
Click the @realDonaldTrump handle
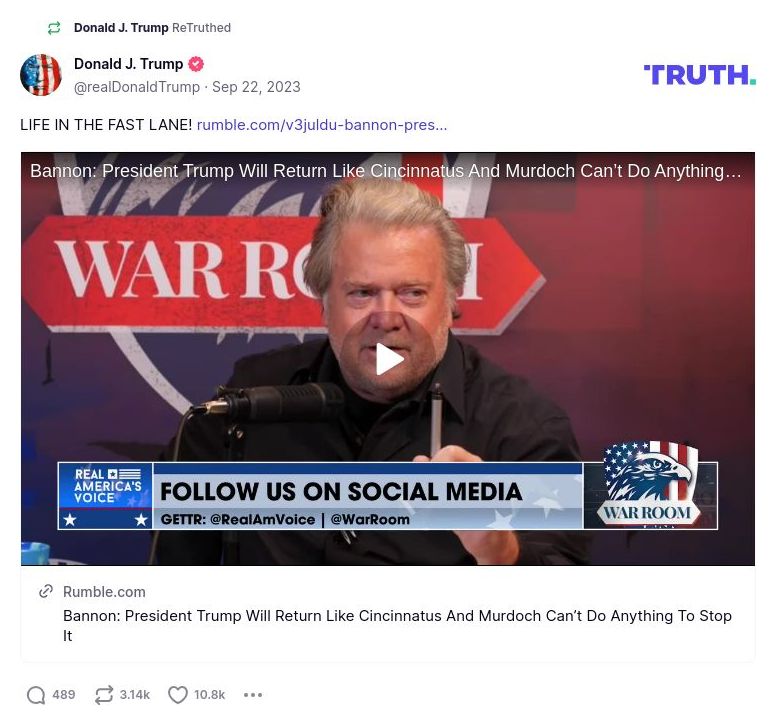pyautogui.click(x=137, y=87)
